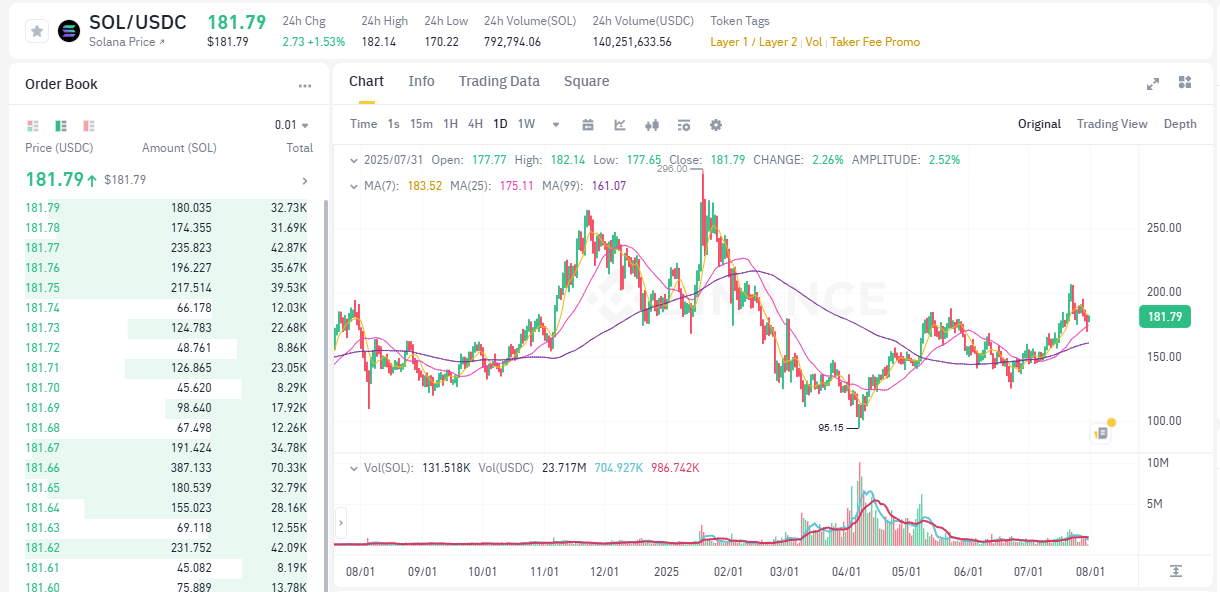Viewport: 1220px width, 592px height.
Task: Click the Order Book panel title
Action: click(x=61, y=85)
